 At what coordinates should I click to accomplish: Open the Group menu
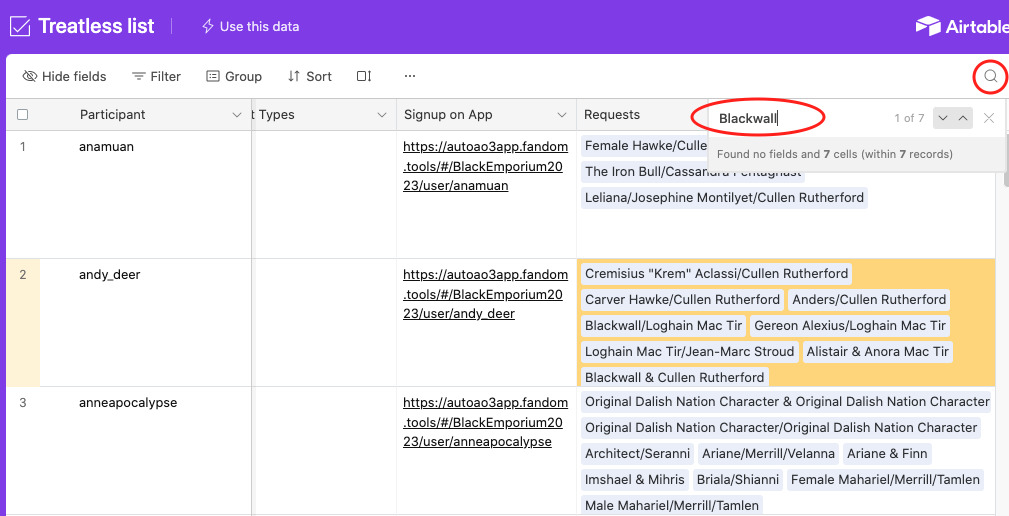click(x=234, y=77)
